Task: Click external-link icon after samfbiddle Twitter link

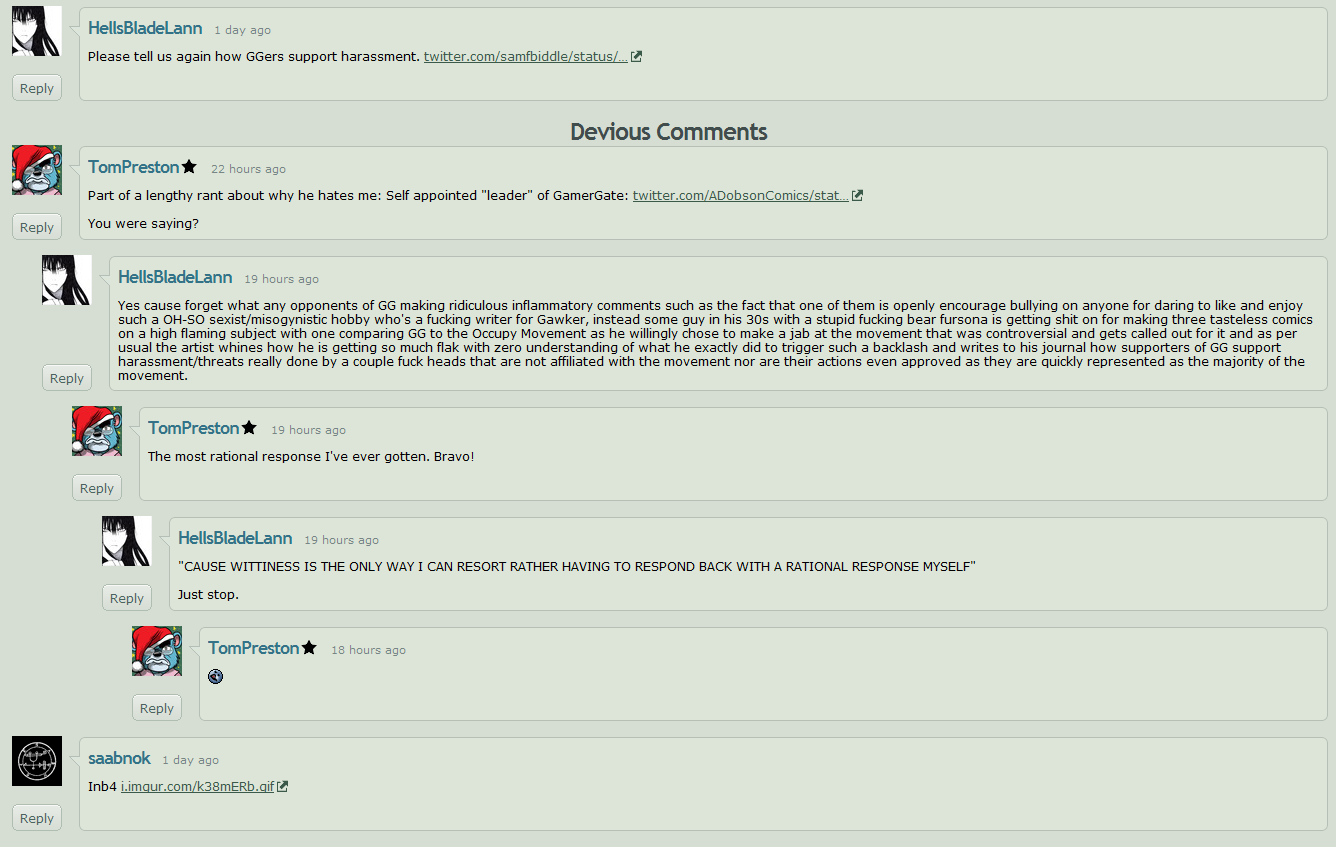Action: point(636,57)
